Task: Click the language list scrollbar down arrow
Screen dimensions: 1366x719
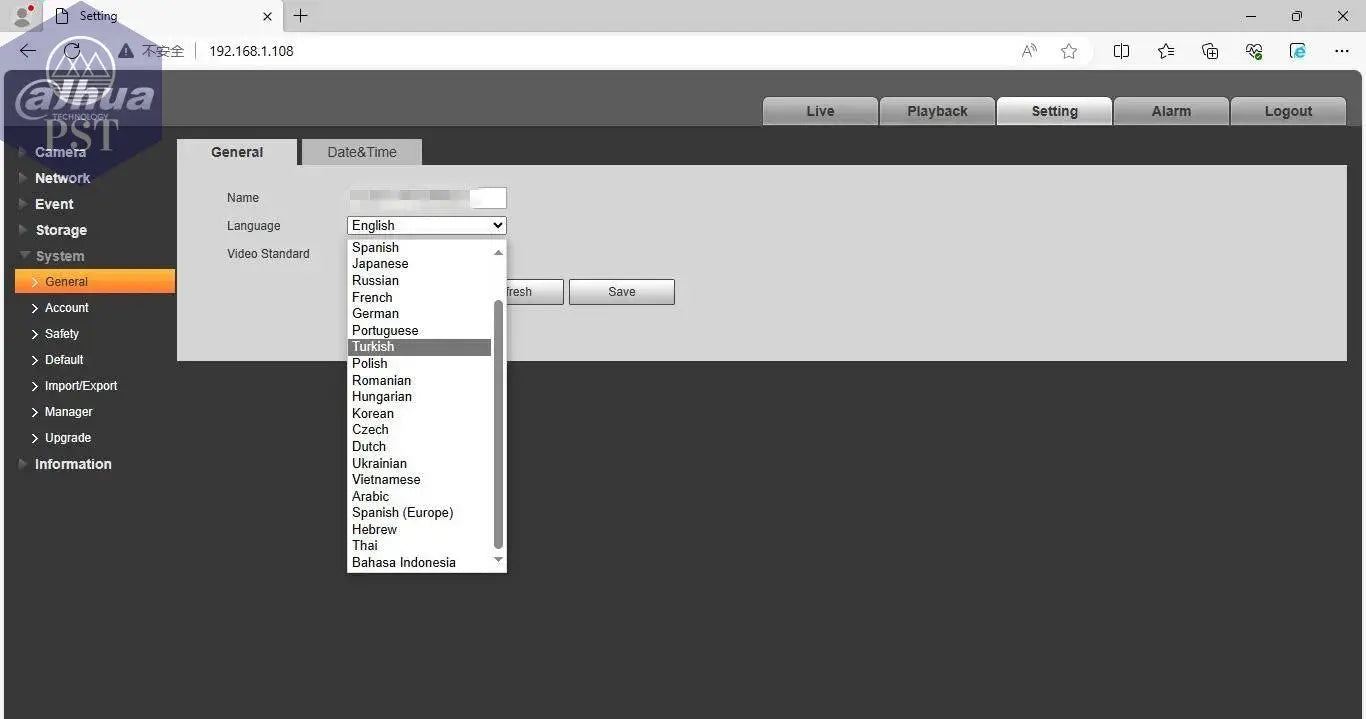Action: click(x=499, y=561)
